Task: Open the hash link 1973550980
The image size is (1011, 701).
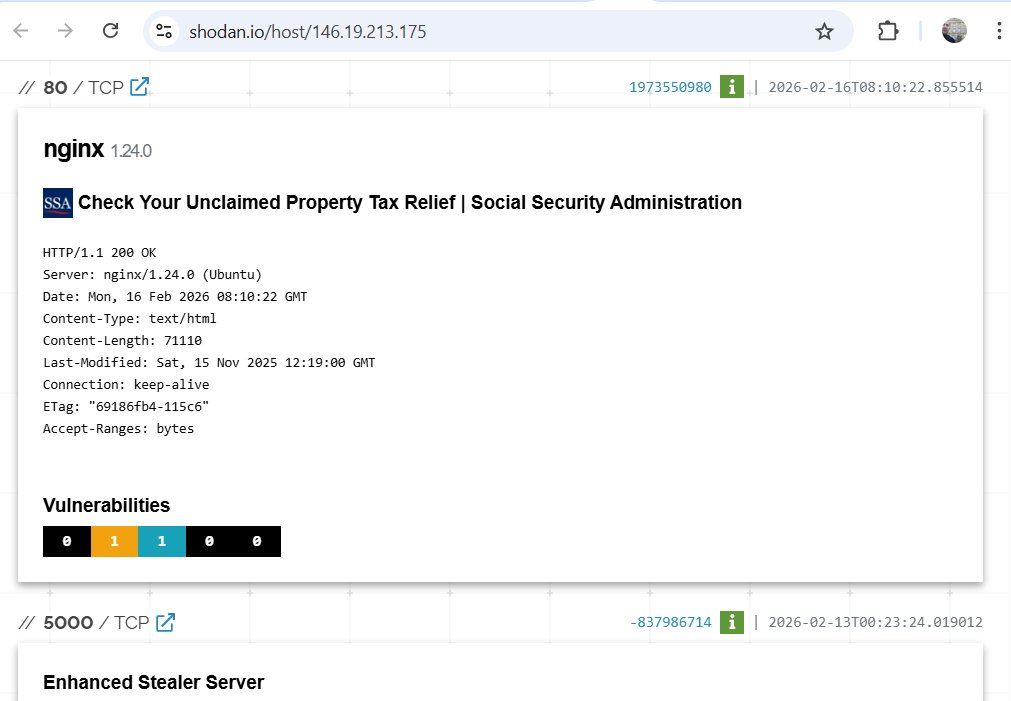Action: pyautogui.click(x=670, y=87)
